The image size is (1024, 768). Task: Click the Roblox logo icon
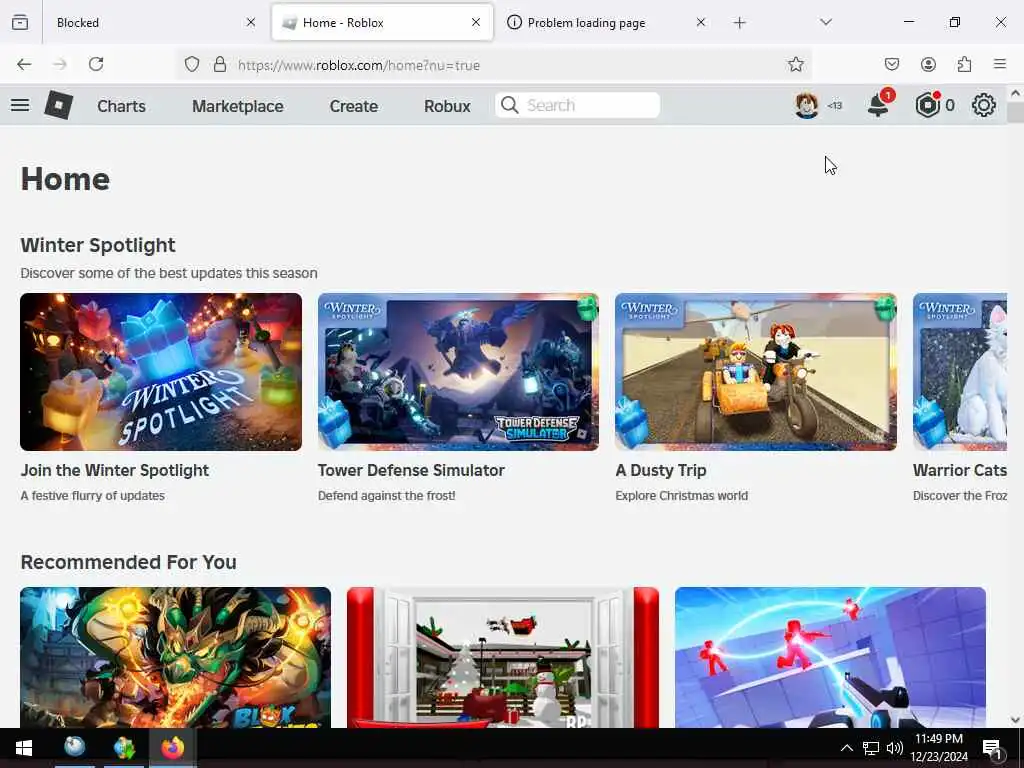pyautogui.click(x=58, y=105)
